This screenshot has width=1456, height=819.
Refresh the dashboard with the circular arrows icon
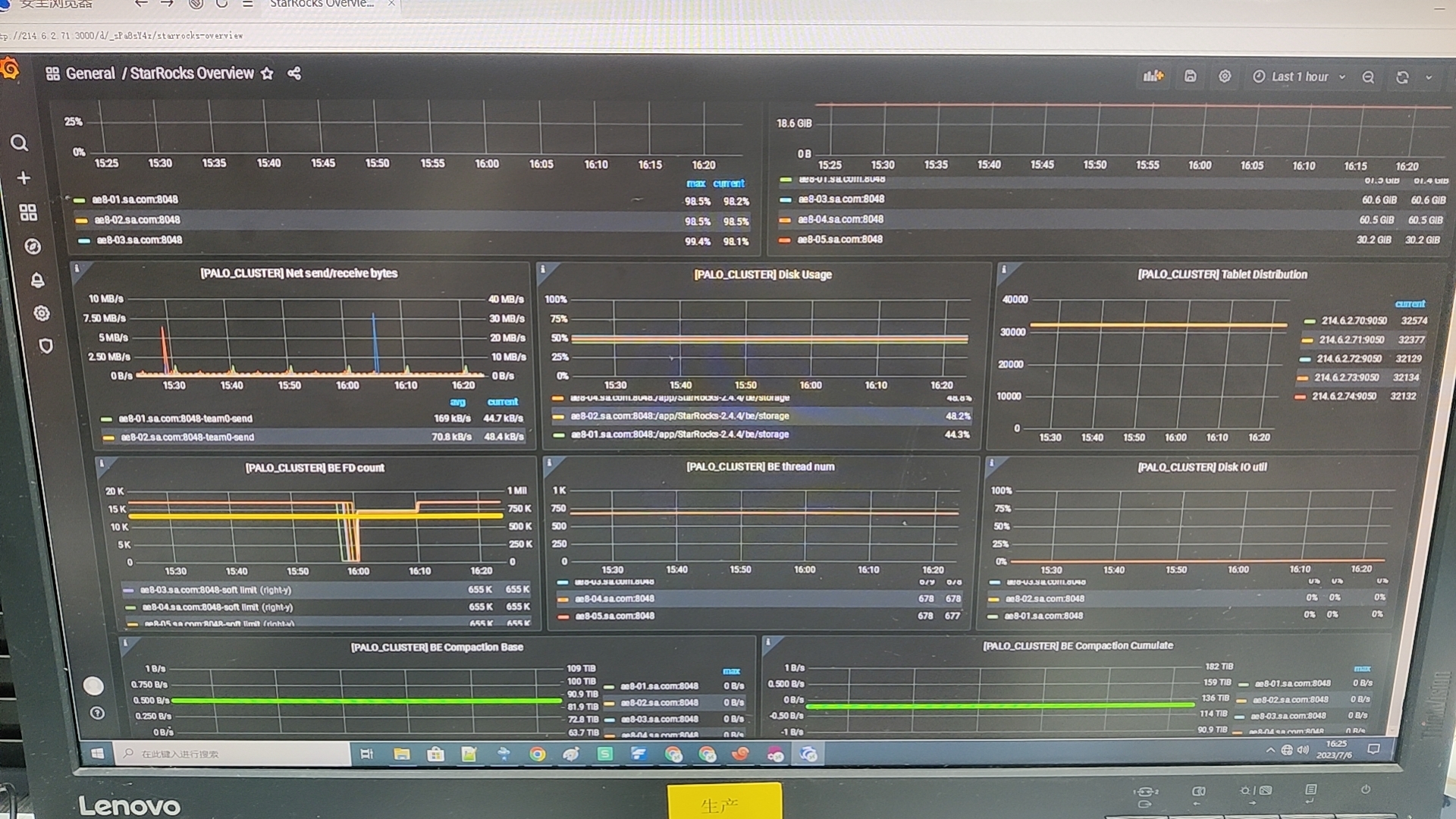[x=1402, y=77]
